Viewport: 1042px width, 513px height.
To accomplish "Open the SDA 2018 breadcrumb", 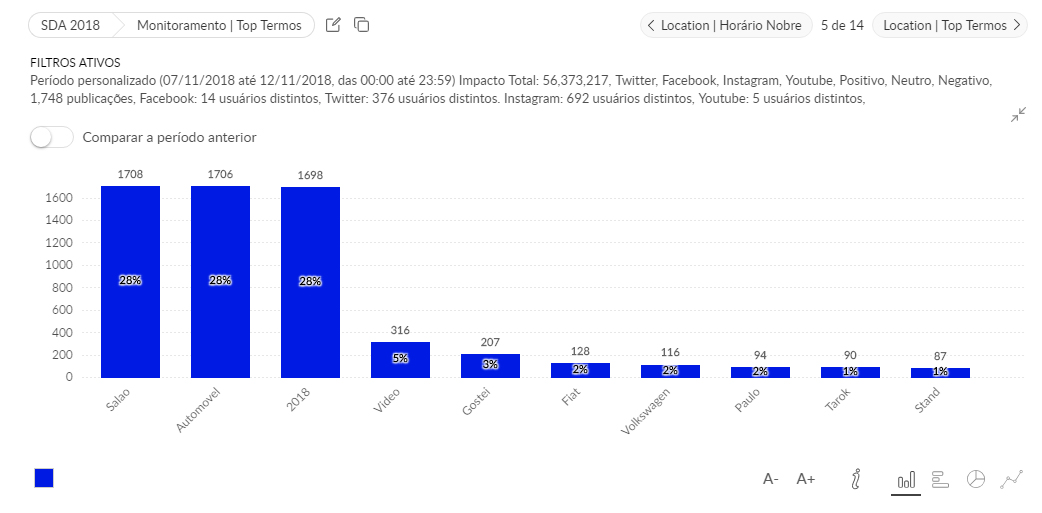I will pos(72,25).
